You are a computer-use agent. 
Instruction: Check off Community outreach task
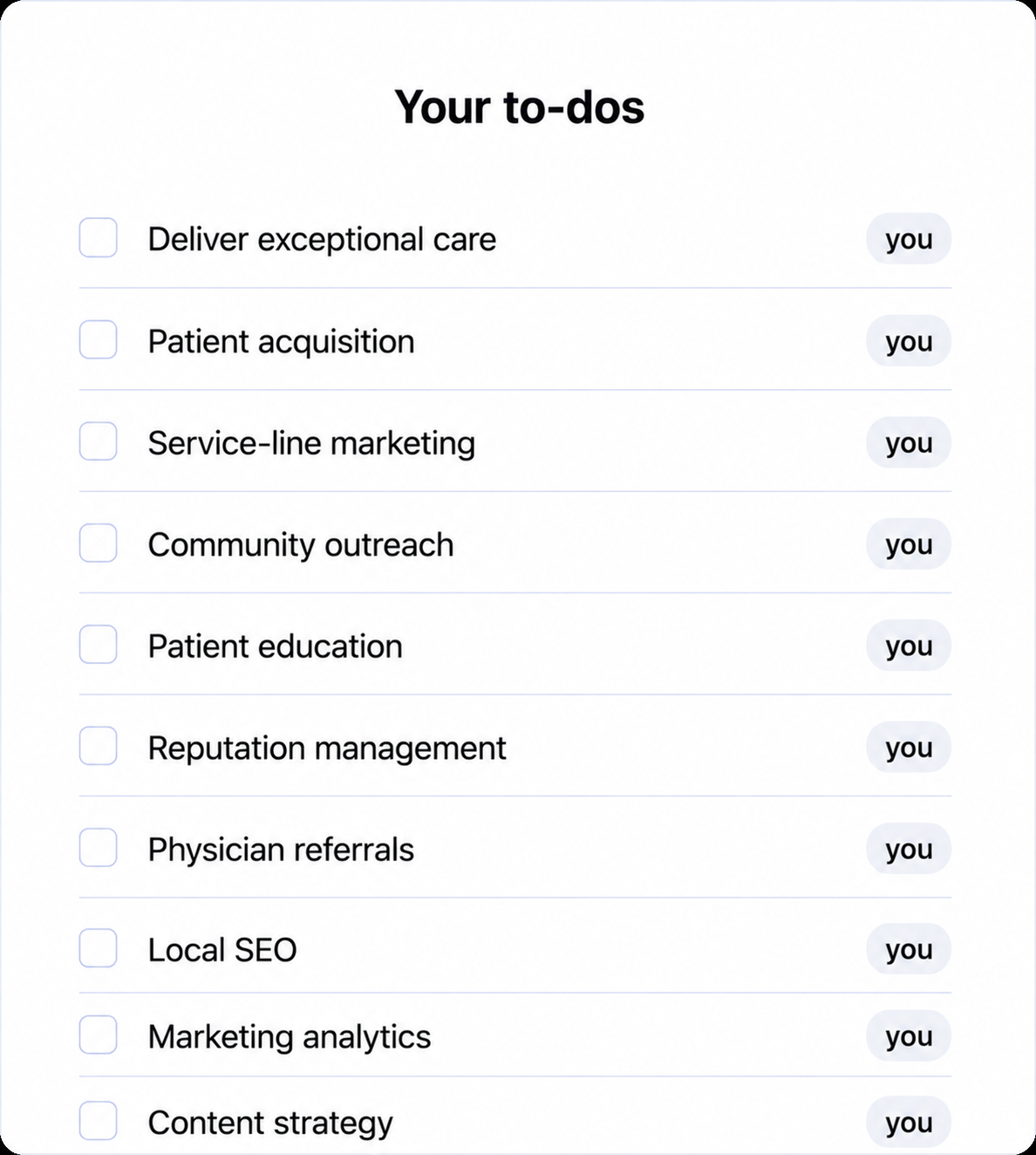[x=98, y=543]
